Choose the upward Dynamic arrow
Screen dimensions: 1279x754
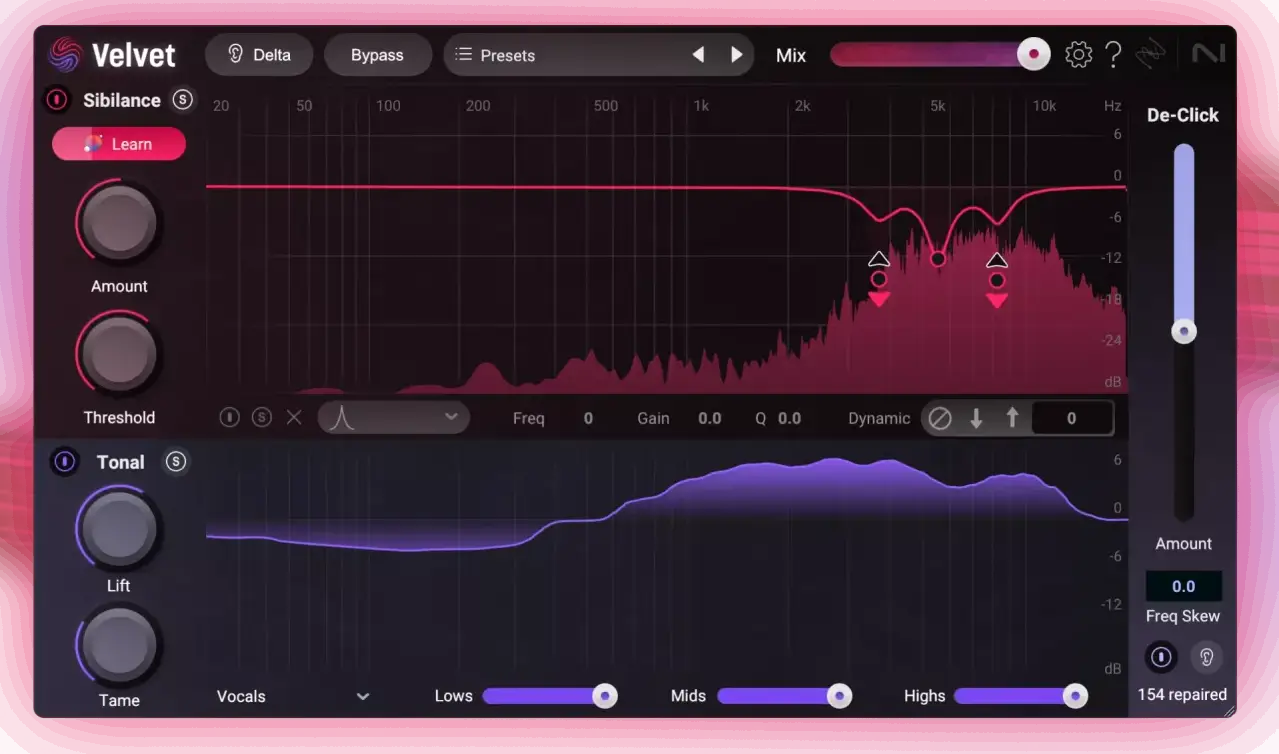pyautogui.click(x=1012, y=418)
